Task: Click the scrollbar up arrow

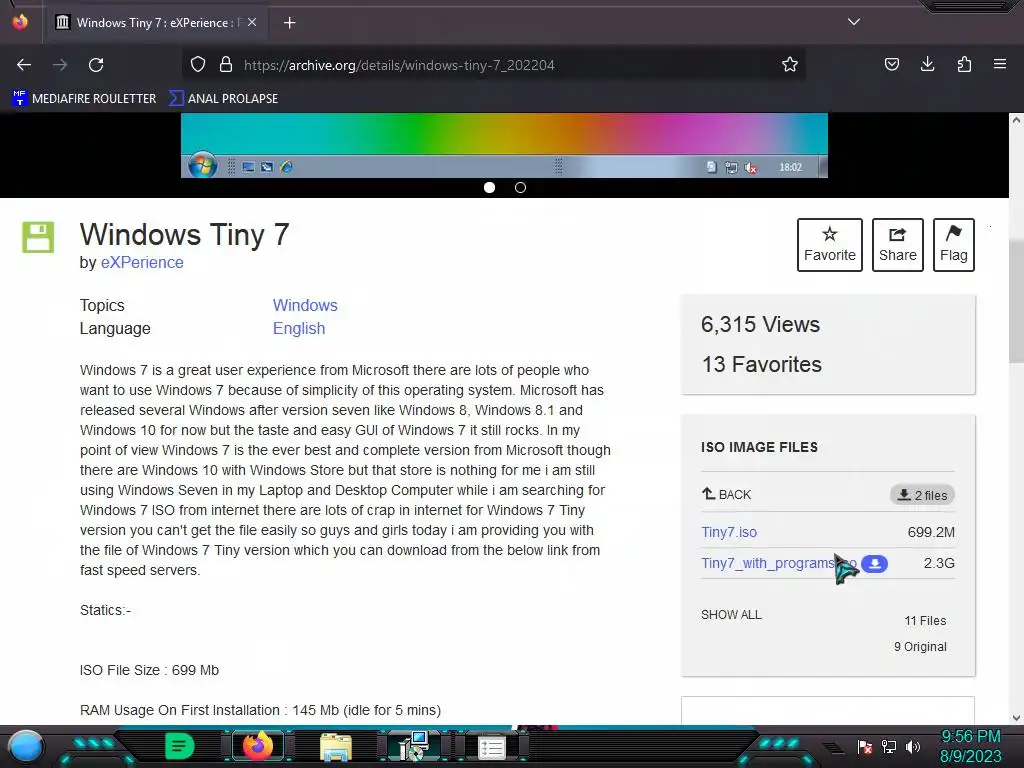Action: [1016, 120]
